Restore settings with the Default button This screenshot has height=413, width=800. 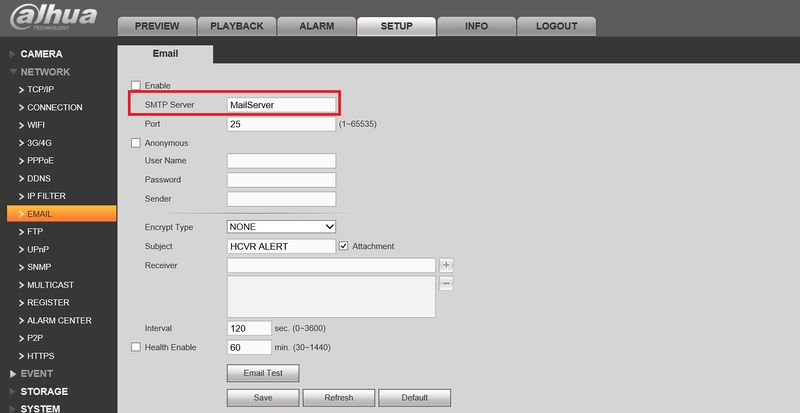coord(414,397)
